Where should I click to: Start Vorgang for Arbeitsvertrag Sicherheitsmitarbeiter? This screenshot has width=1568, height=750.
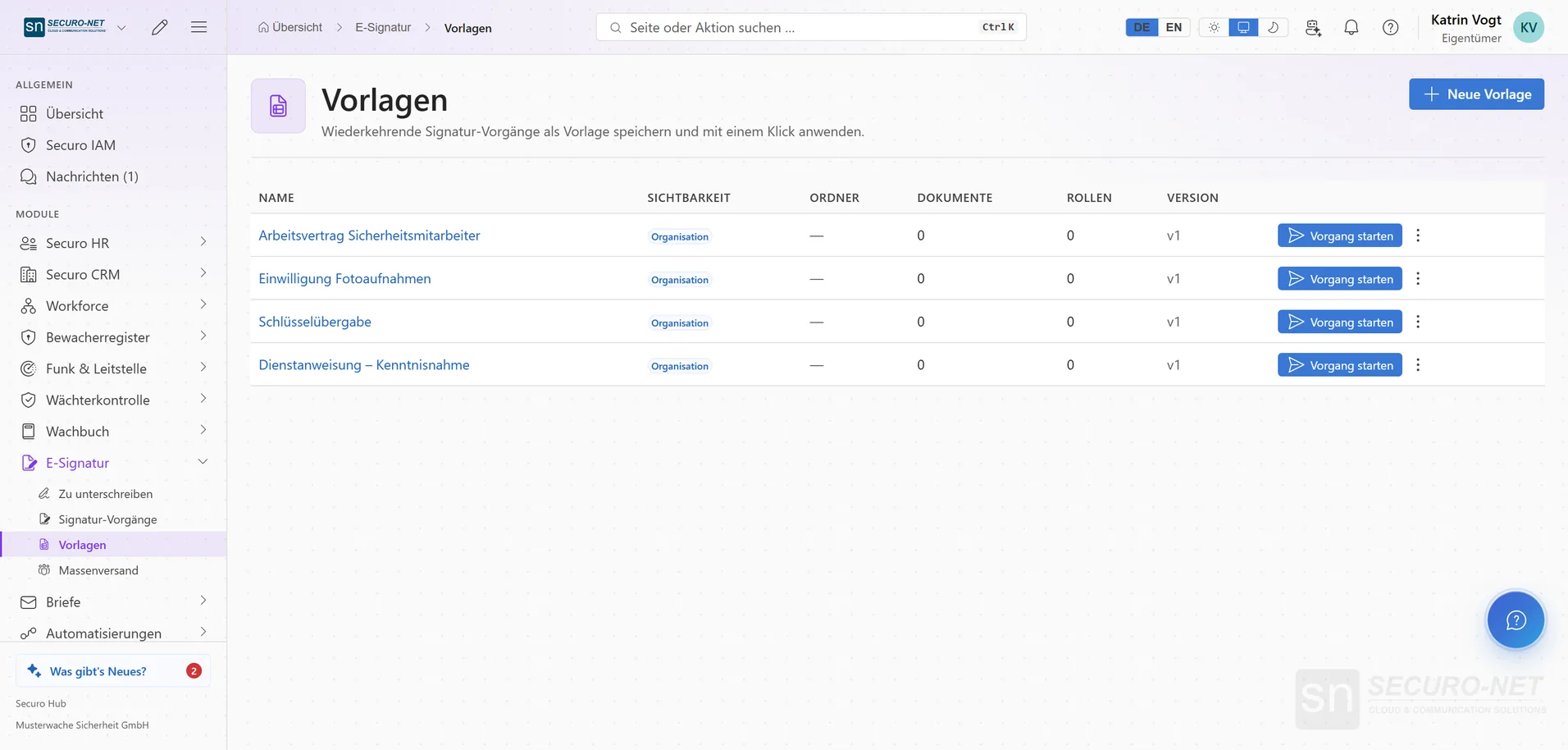1340,236
